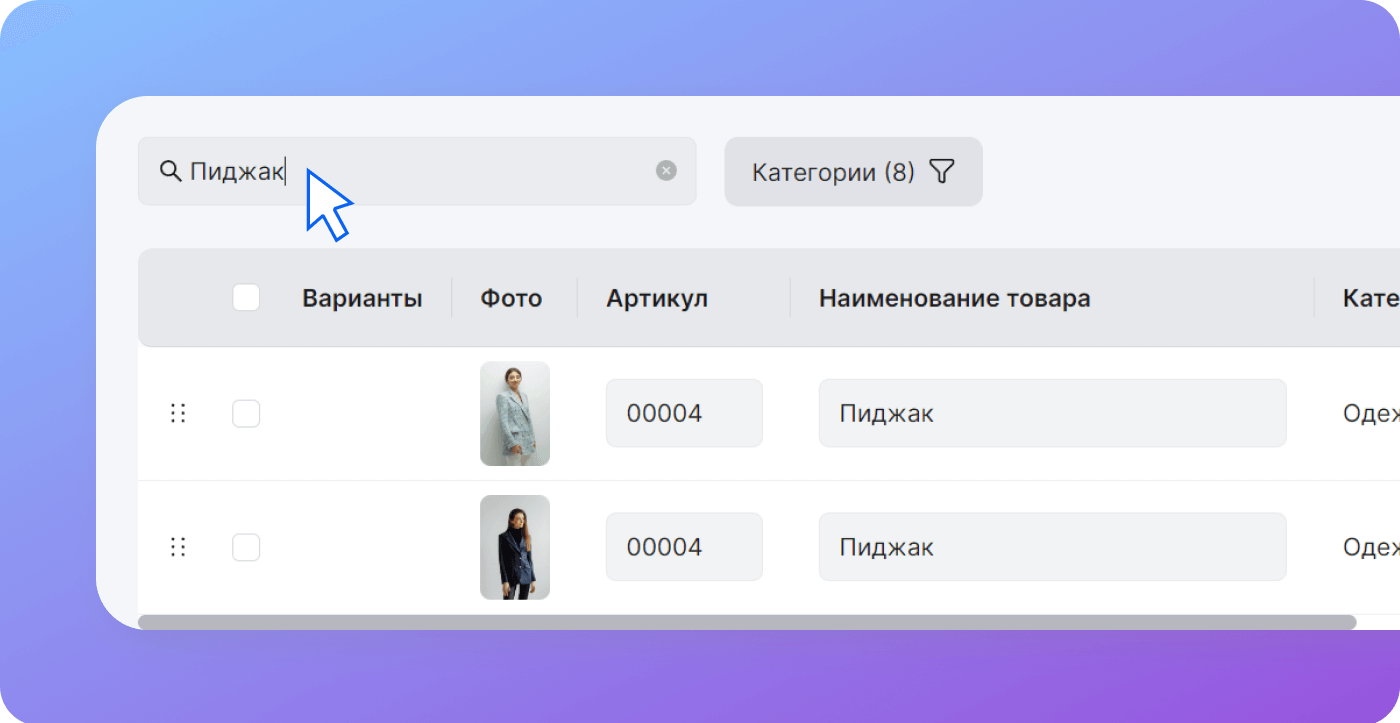1400x723 pixels.
Task: Open the dark blazer product photo
Action: tap(515, 547)
